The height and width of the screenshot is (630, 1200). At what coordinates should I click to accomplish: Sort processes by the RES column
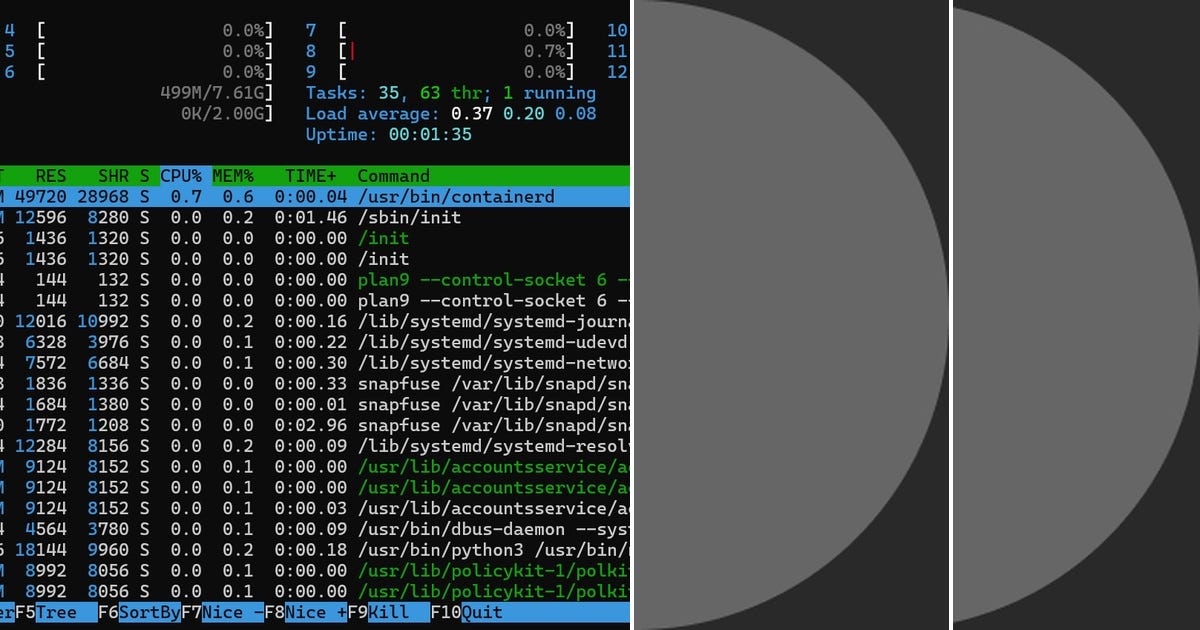coord(51,175)
